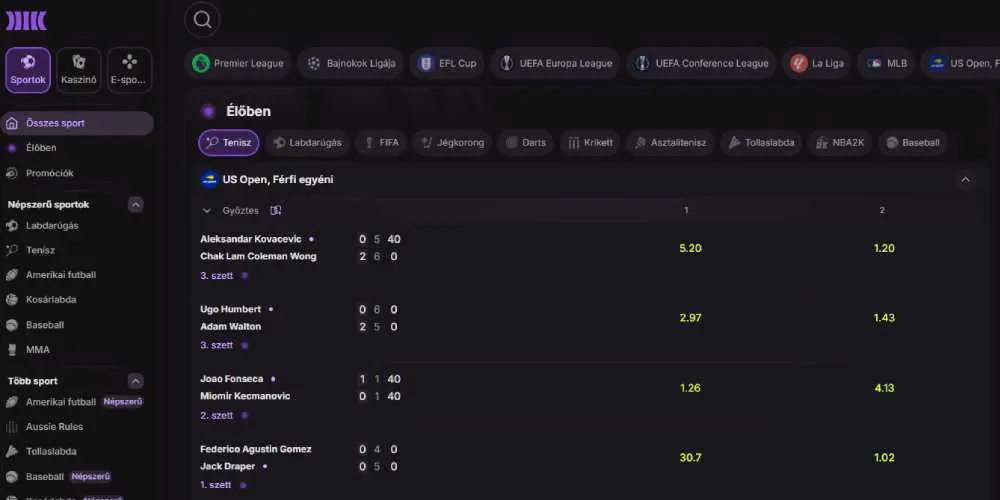Select Premier League shortcut chip
This screenshot has height=500, width=1000.
coord(238,63)
